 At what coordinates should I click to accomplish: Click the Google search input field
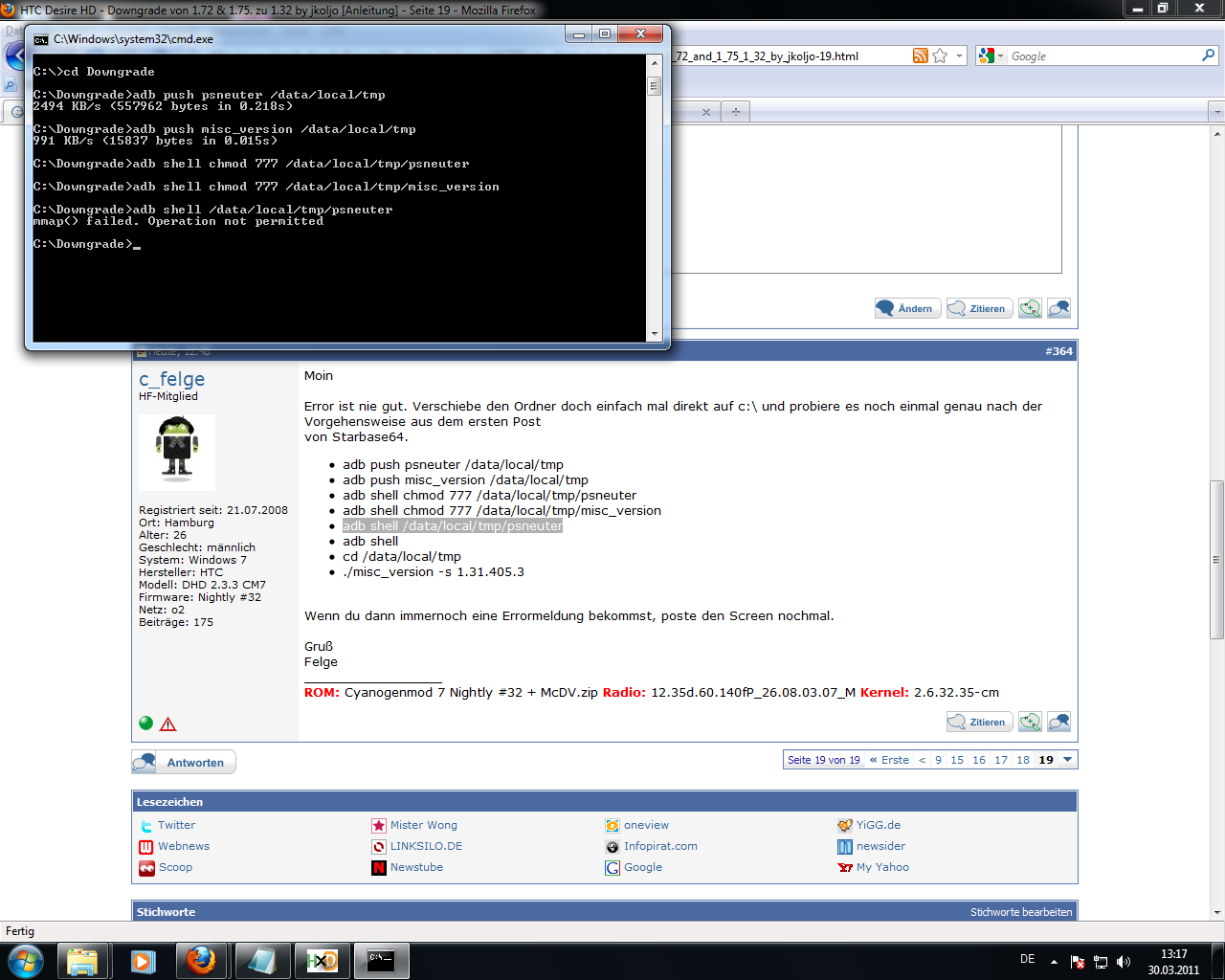1102,56
